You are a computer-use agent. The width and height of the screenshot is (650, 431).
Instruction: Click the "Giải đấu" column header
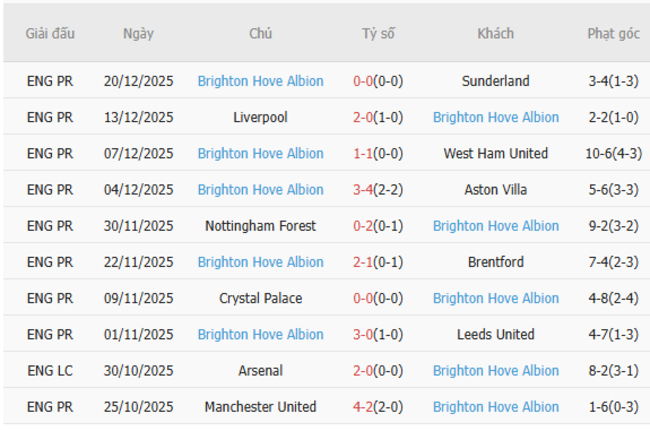coord(50,33)
